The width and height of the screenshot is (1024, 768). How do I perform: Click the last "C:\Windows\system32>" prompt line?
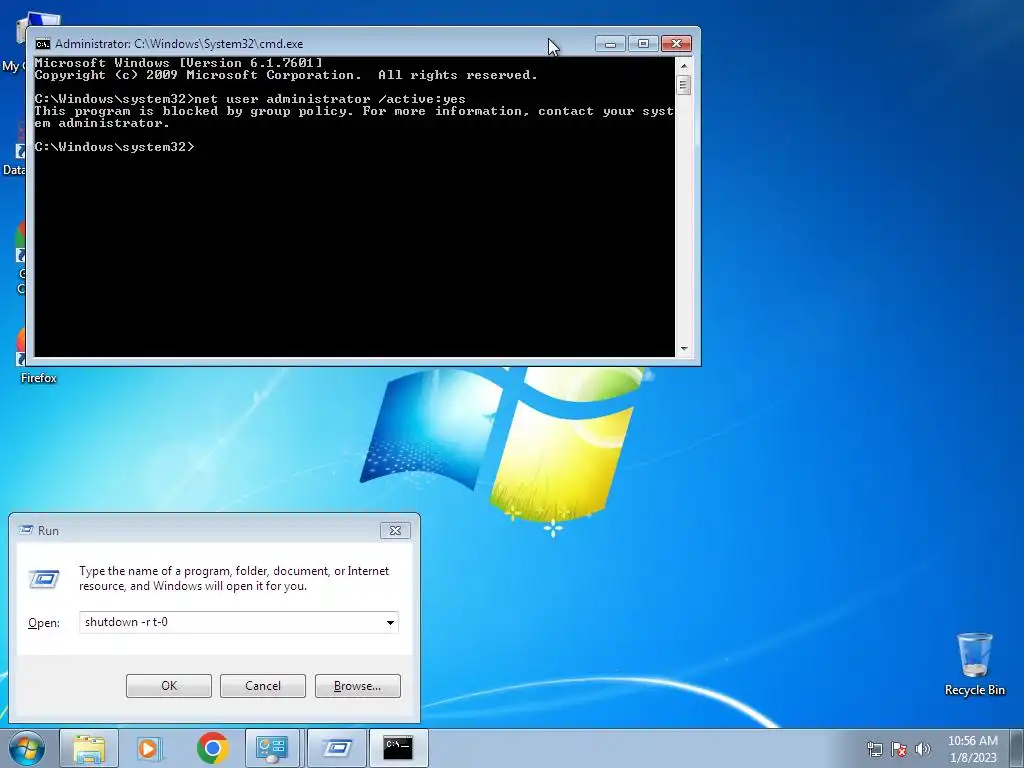pos(114,147)
